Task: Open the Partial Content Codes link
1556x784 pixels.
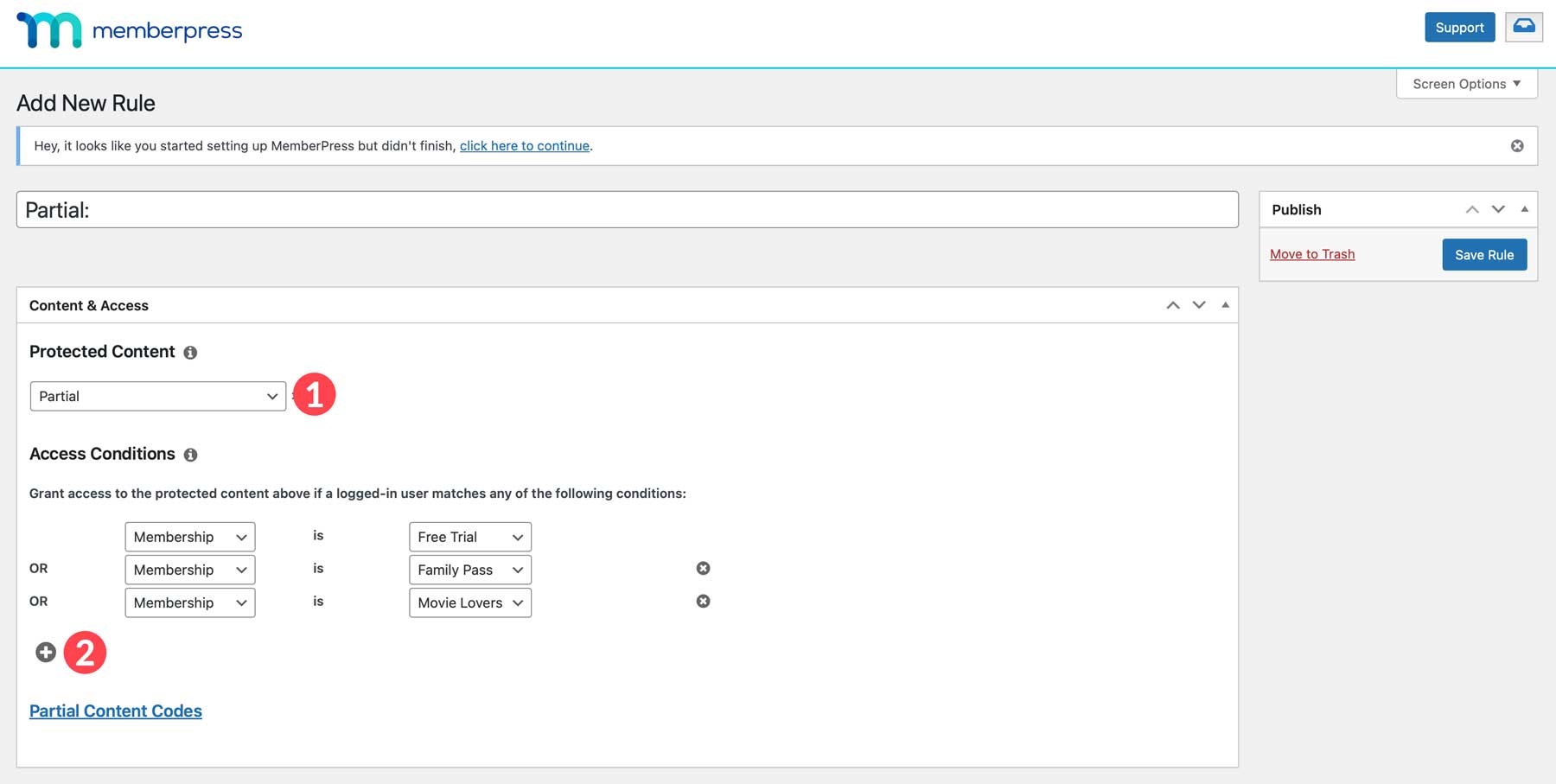Action: point(116,711)
